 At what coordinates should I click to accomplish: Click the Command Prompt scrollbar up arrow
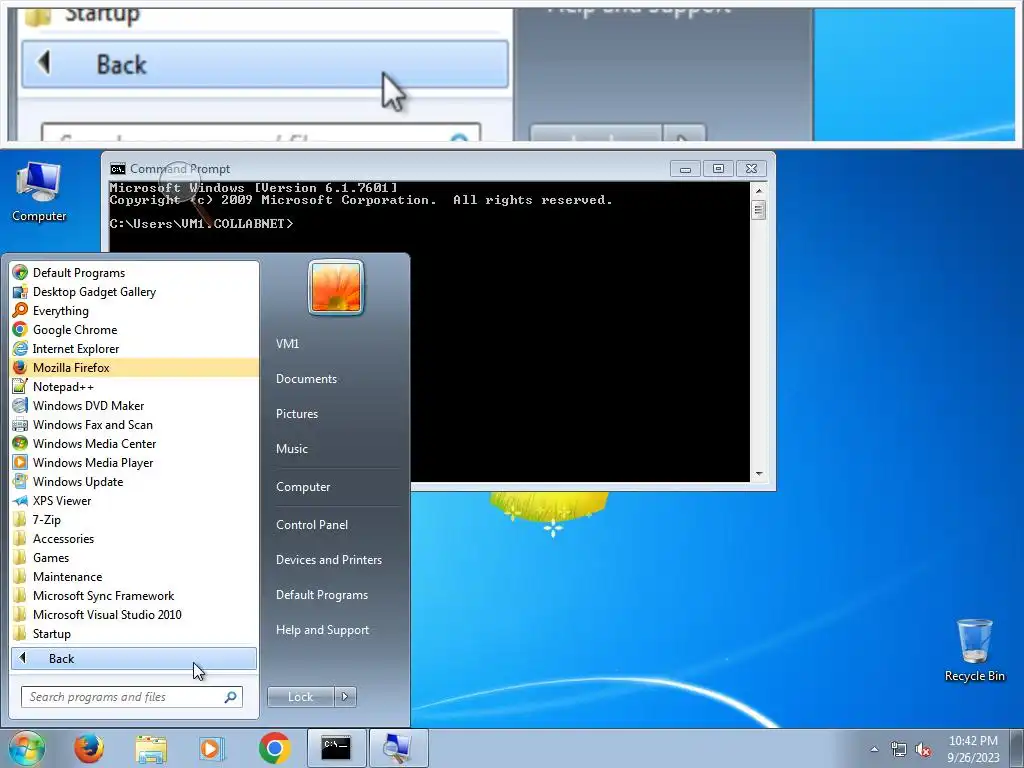pyautogui.click(x=758, y=191)
